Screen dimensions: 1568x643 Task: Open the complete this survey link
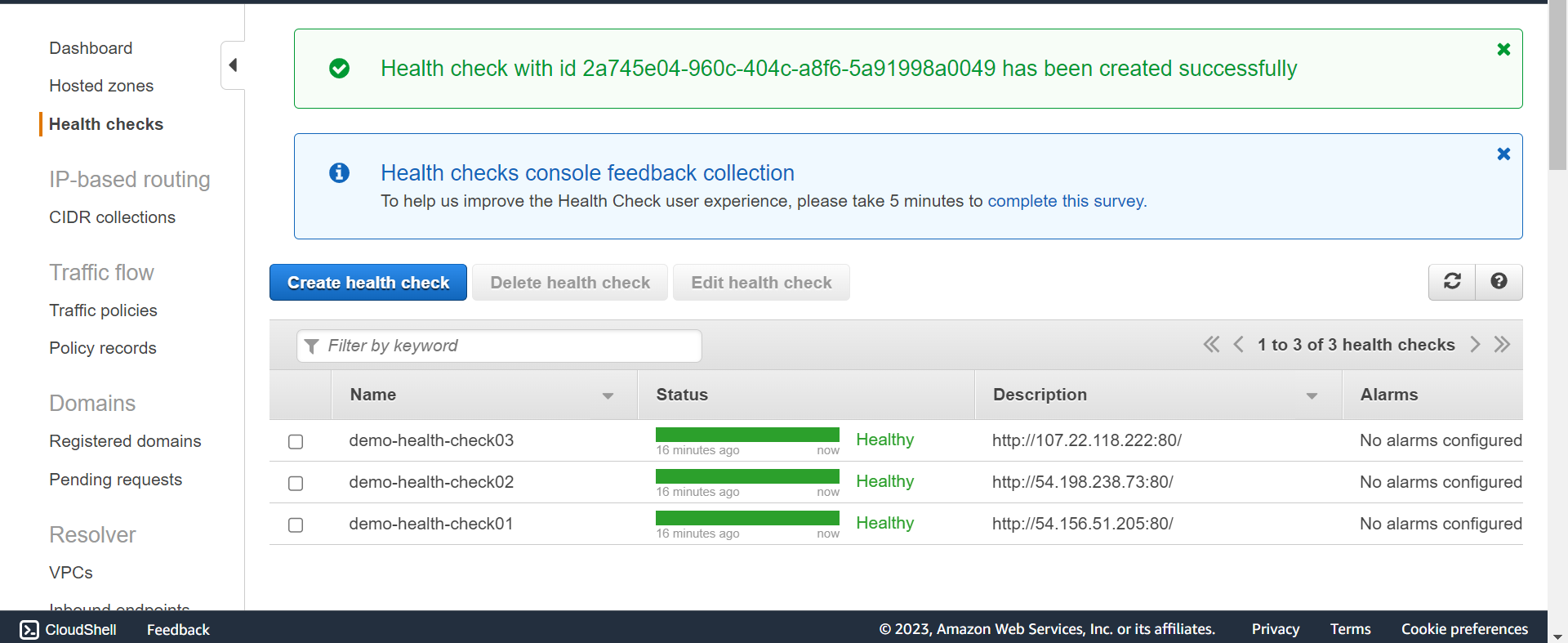tap(1066, 201)
